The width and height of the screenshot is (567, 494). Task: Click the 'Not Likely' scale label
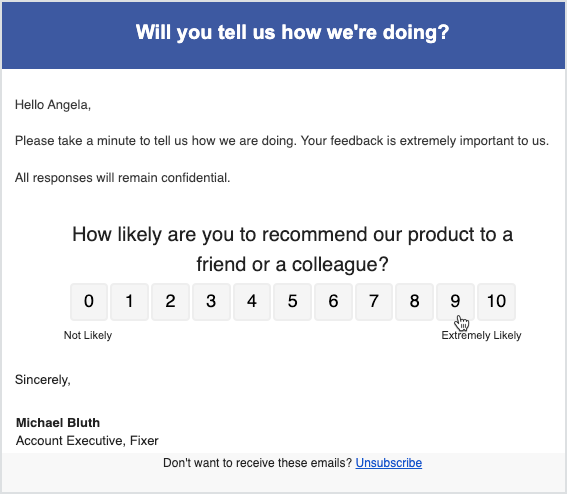[88, 335]
